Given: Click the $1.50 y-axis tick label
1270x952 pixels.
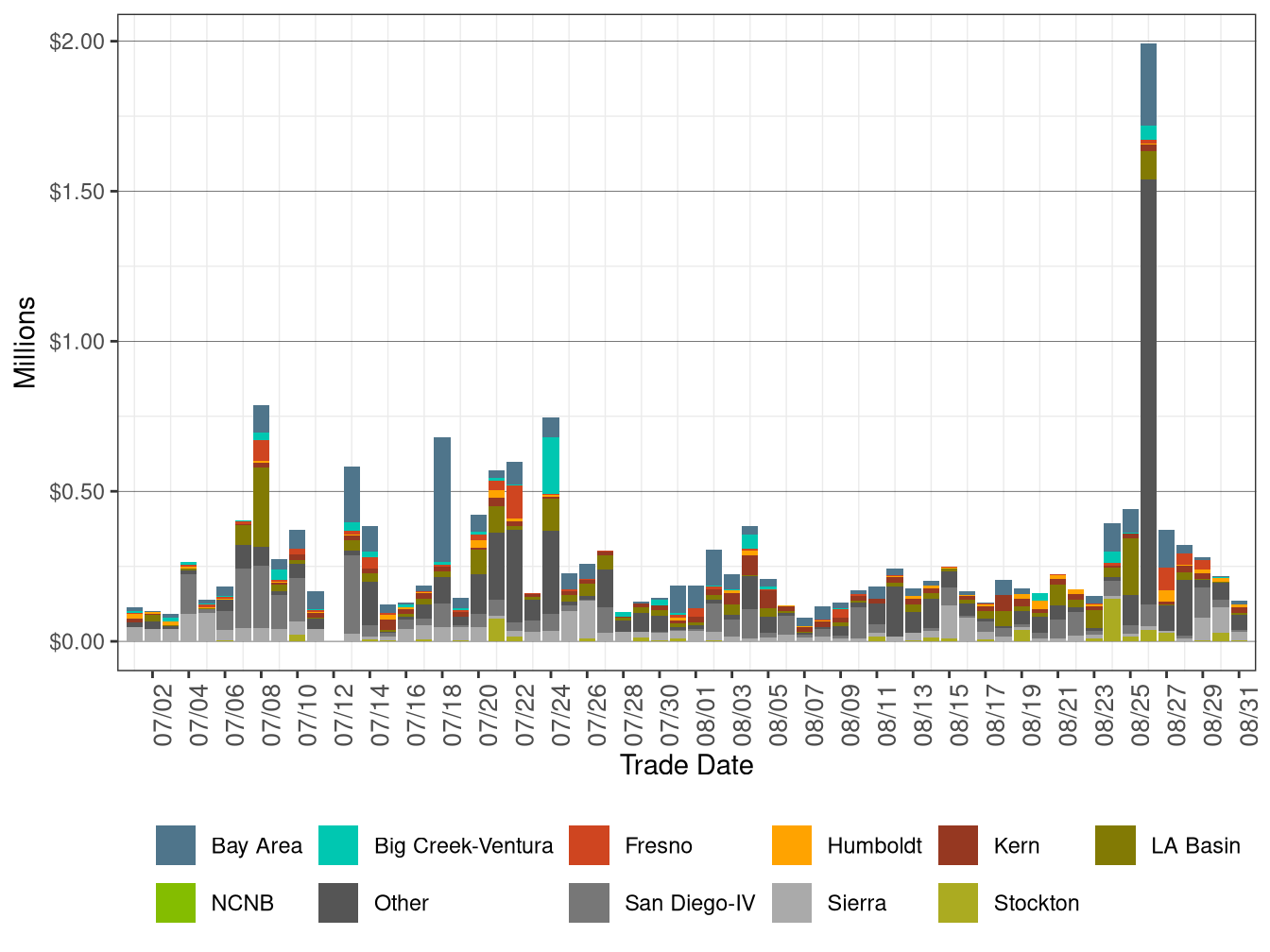Looking at the screenshot, I should pyautogui.click(x=77, y=192).
